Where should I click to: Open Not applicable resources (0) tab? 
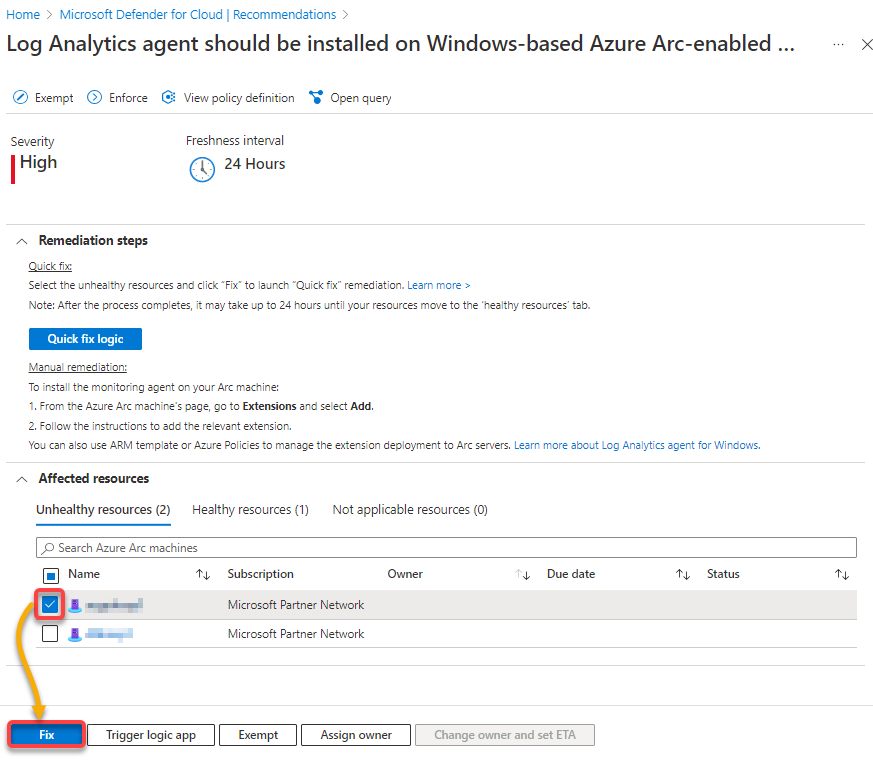coord(410,510)
